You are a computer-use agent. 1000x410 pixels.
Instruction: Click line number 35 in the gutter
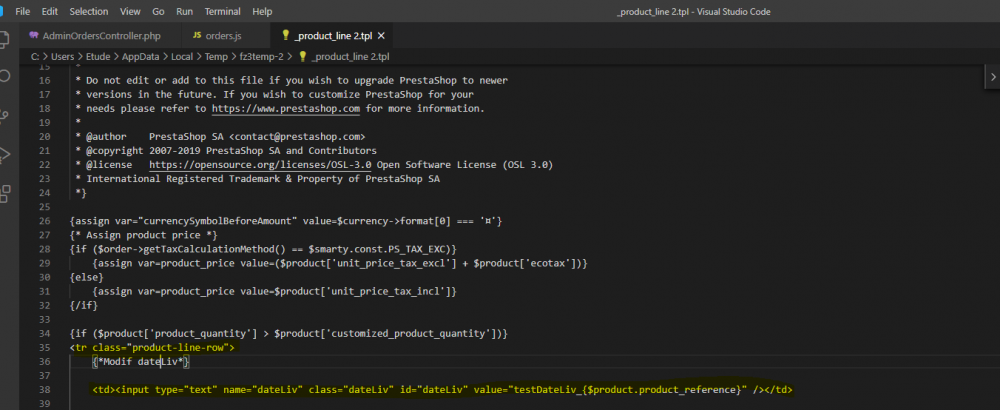pos(44,348)
